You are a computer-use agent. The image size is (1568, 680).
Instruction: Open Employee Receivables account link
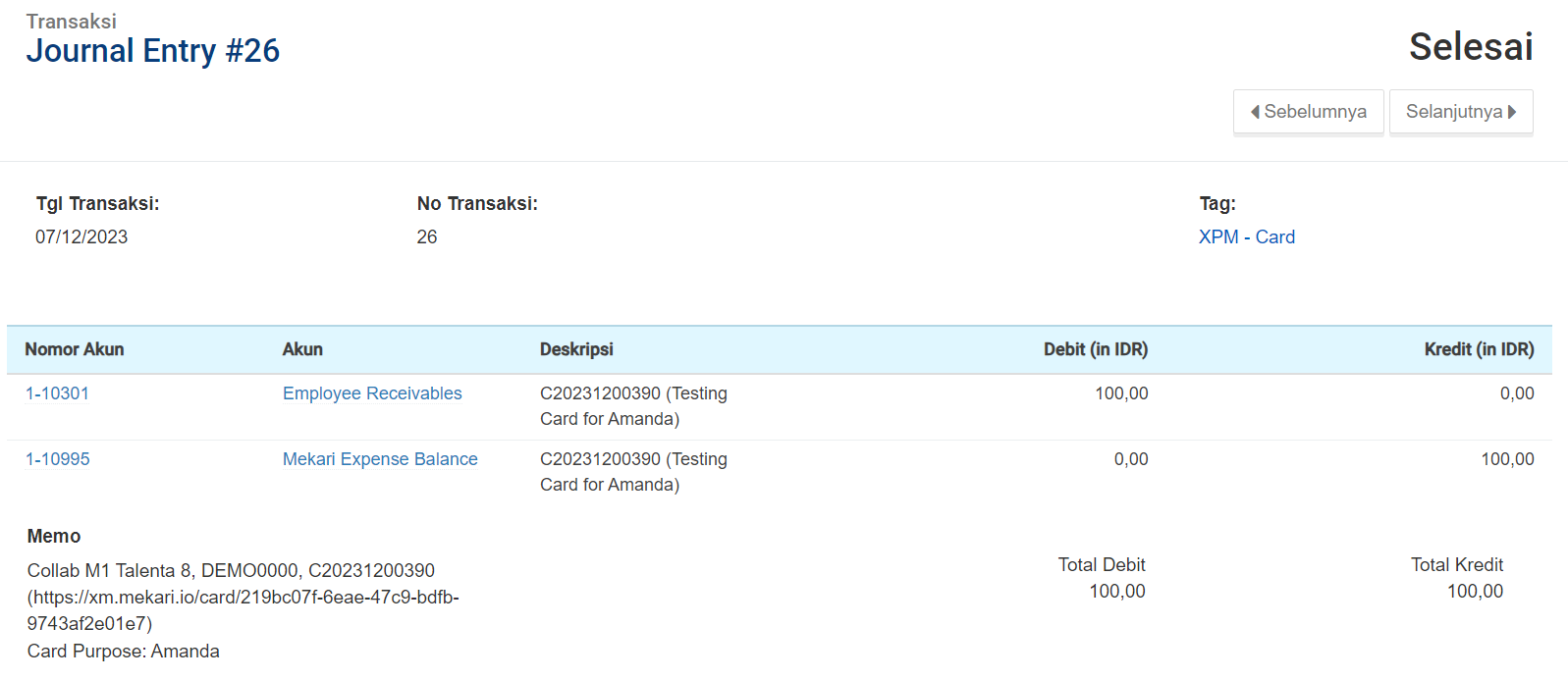(372, 393)
